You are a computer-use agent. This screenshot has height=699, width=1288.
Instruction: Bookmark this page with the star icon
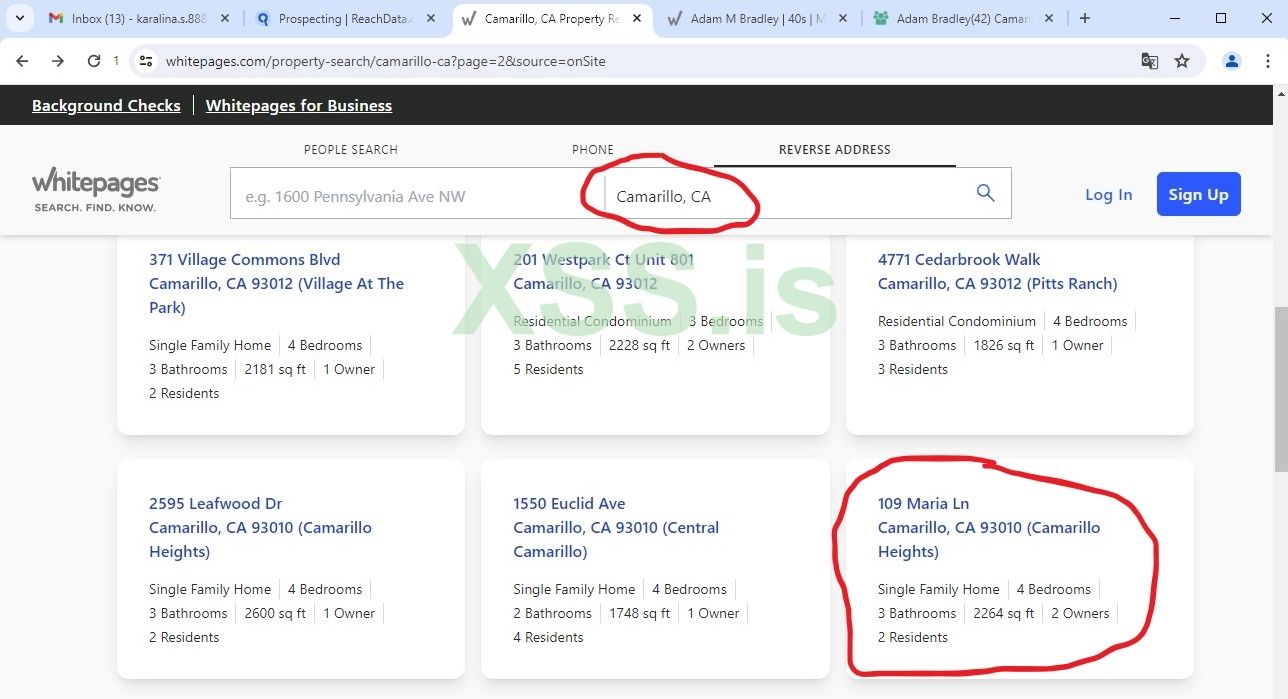tap(1182, 61)
